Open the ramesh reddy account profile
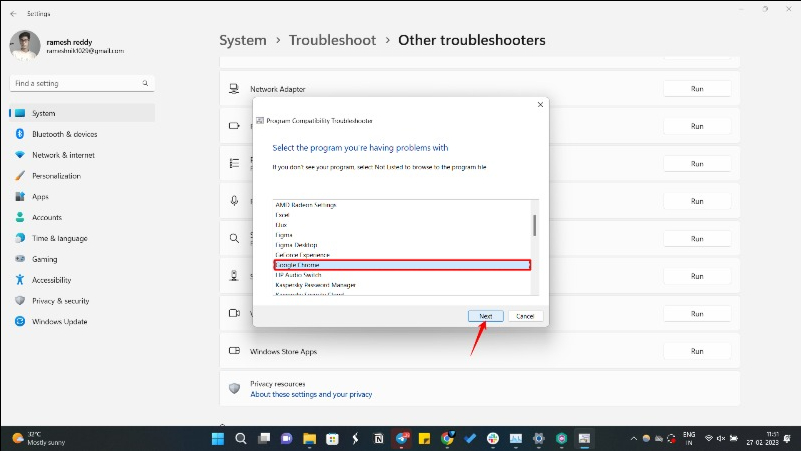Screen dimensions: 801x451 (x=67, y=45)
